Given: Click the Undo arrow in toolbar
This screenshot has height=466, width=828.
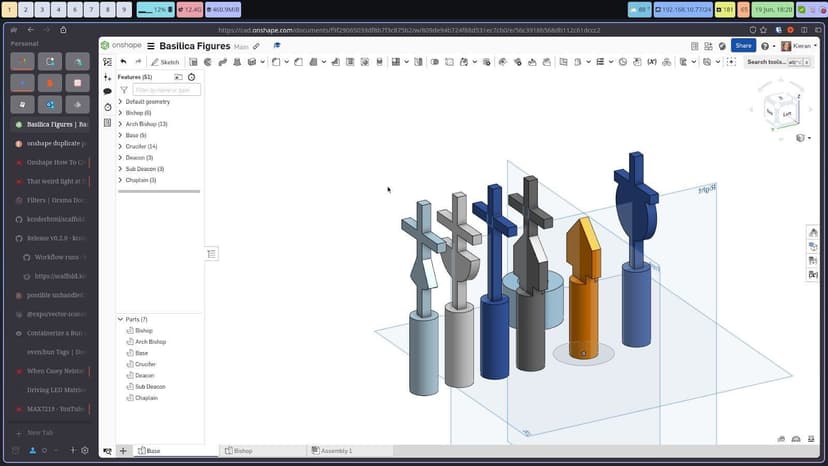Looking at the screenshot, I should point(123,62).
